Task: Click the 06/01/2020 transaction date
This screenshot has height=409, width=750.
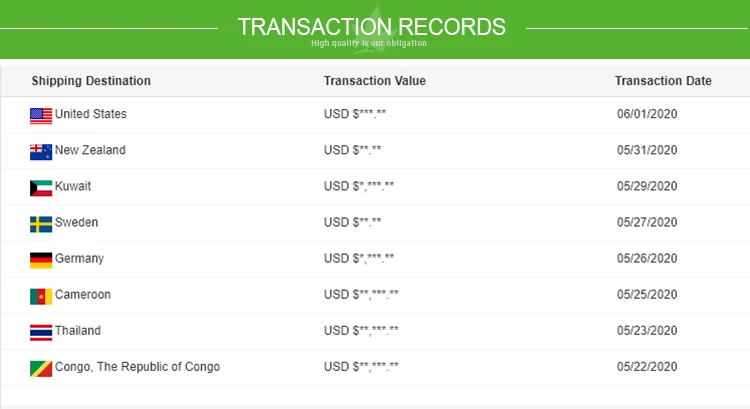Action: (647, 114)
